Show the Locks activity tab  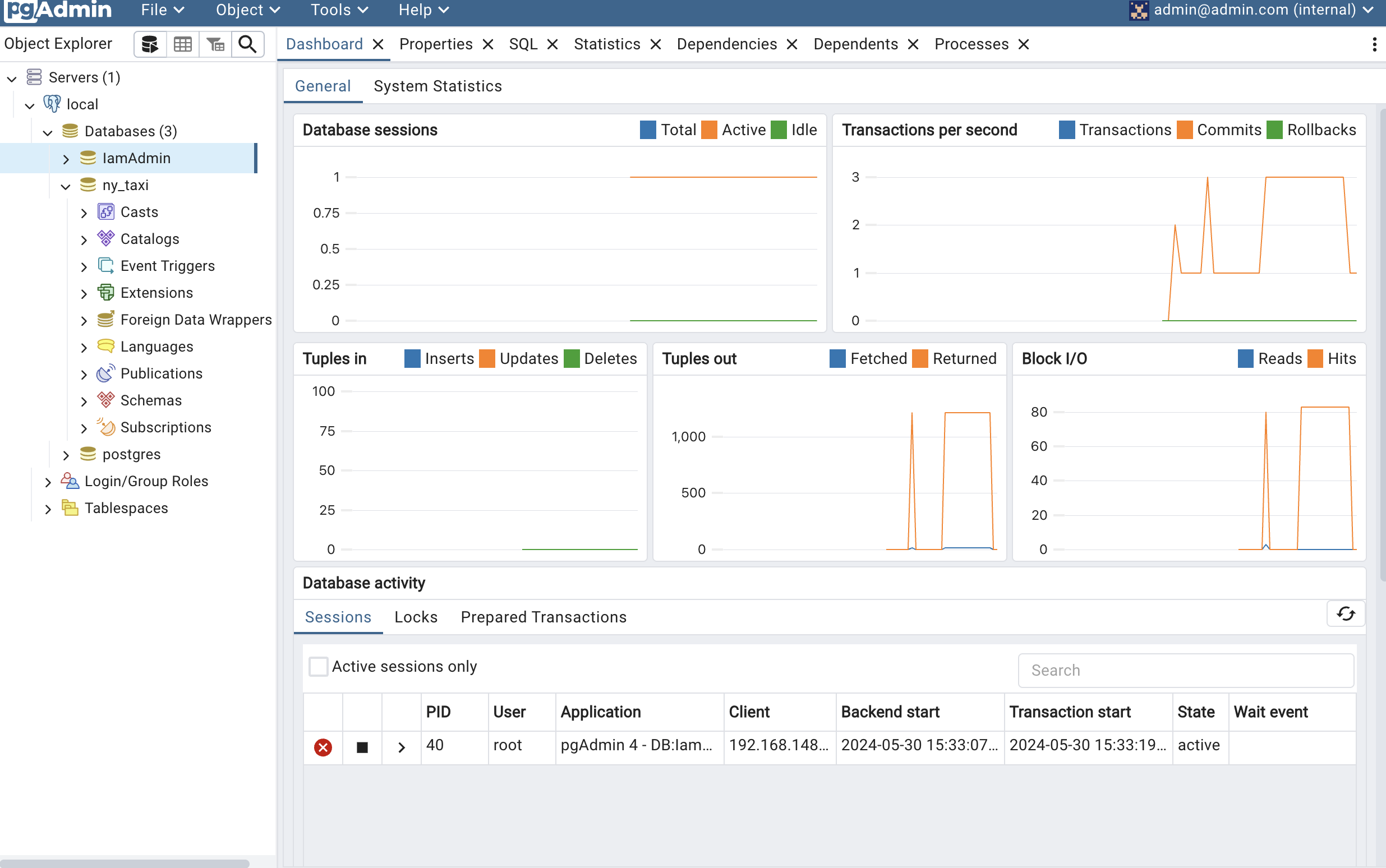[416, 617]
